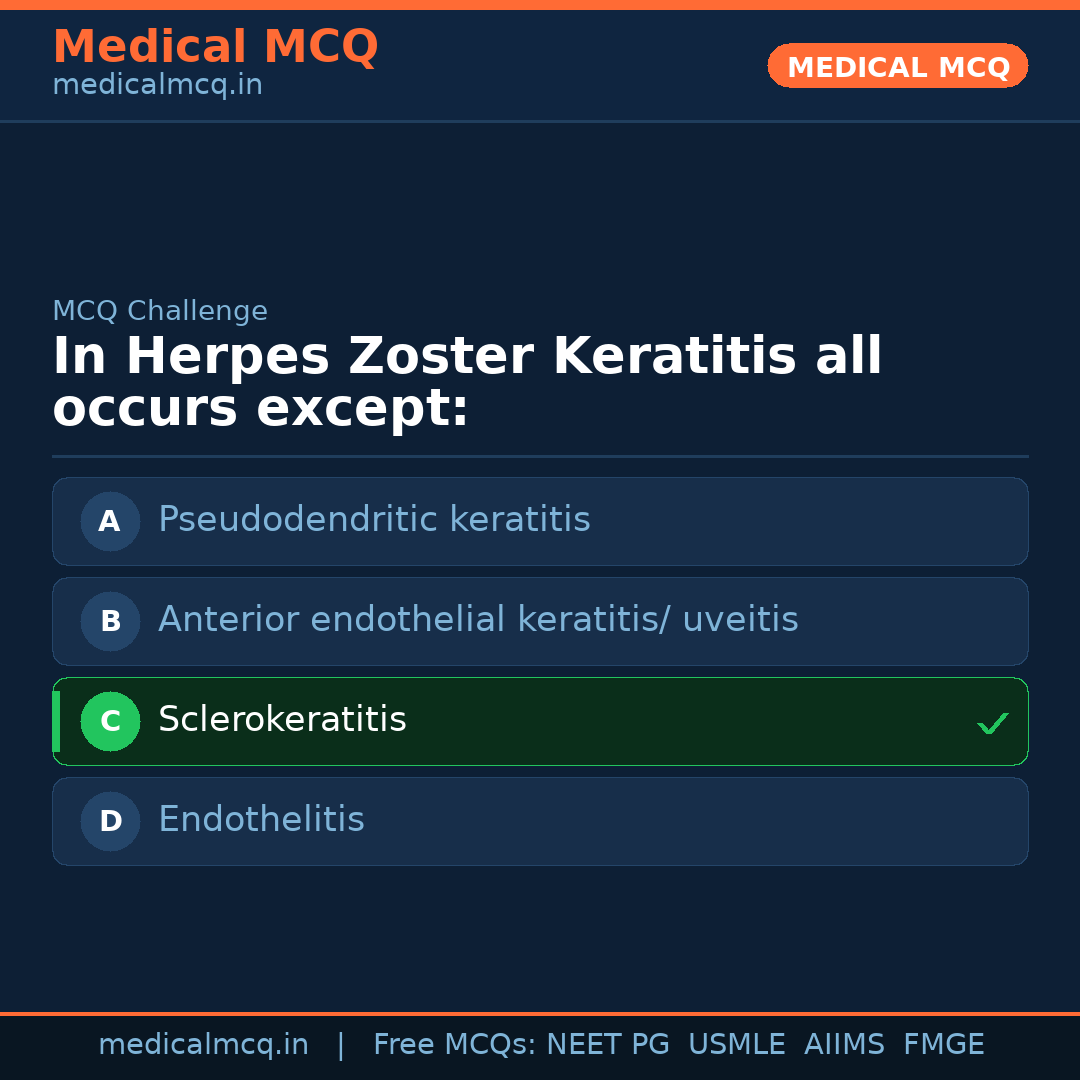The height and width of the screenshot is (1080, 1080).
Task: Click the letter A option circle
Action: tap(110, 521)
